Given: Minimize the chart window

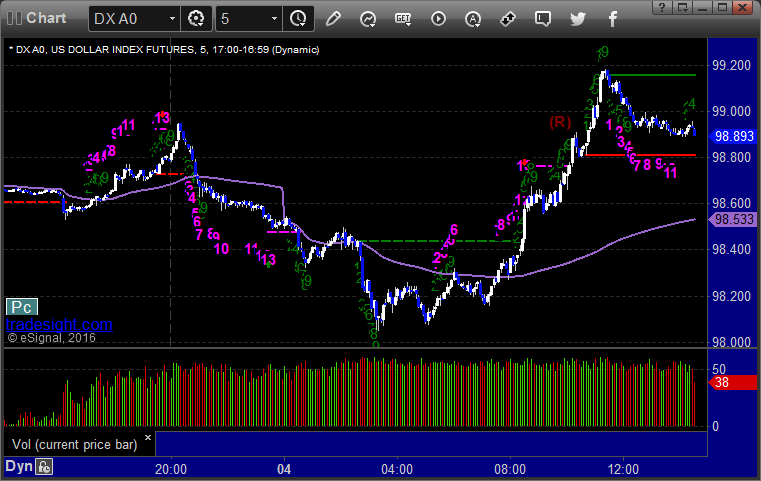Looking at the screenshot, I should pos(702,7).
